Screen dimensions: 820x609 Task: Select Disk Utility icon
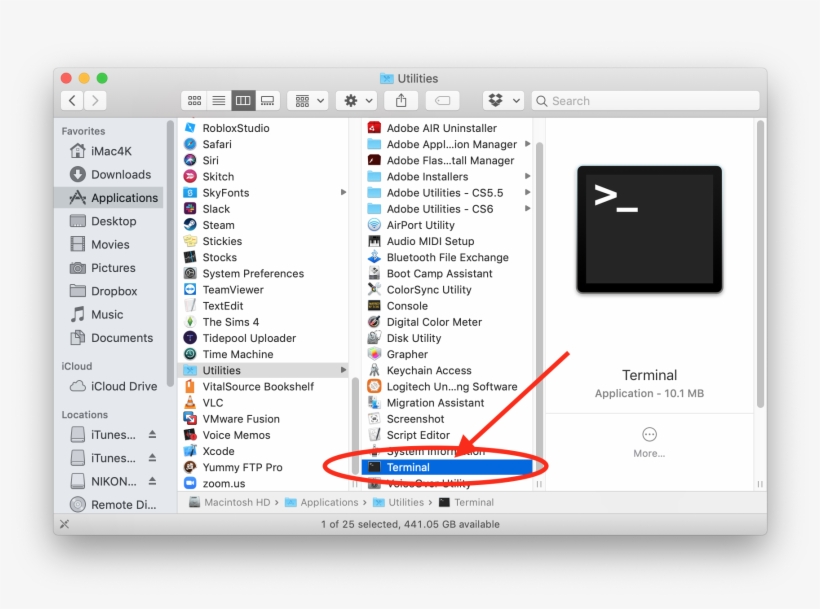click(374, 338)
